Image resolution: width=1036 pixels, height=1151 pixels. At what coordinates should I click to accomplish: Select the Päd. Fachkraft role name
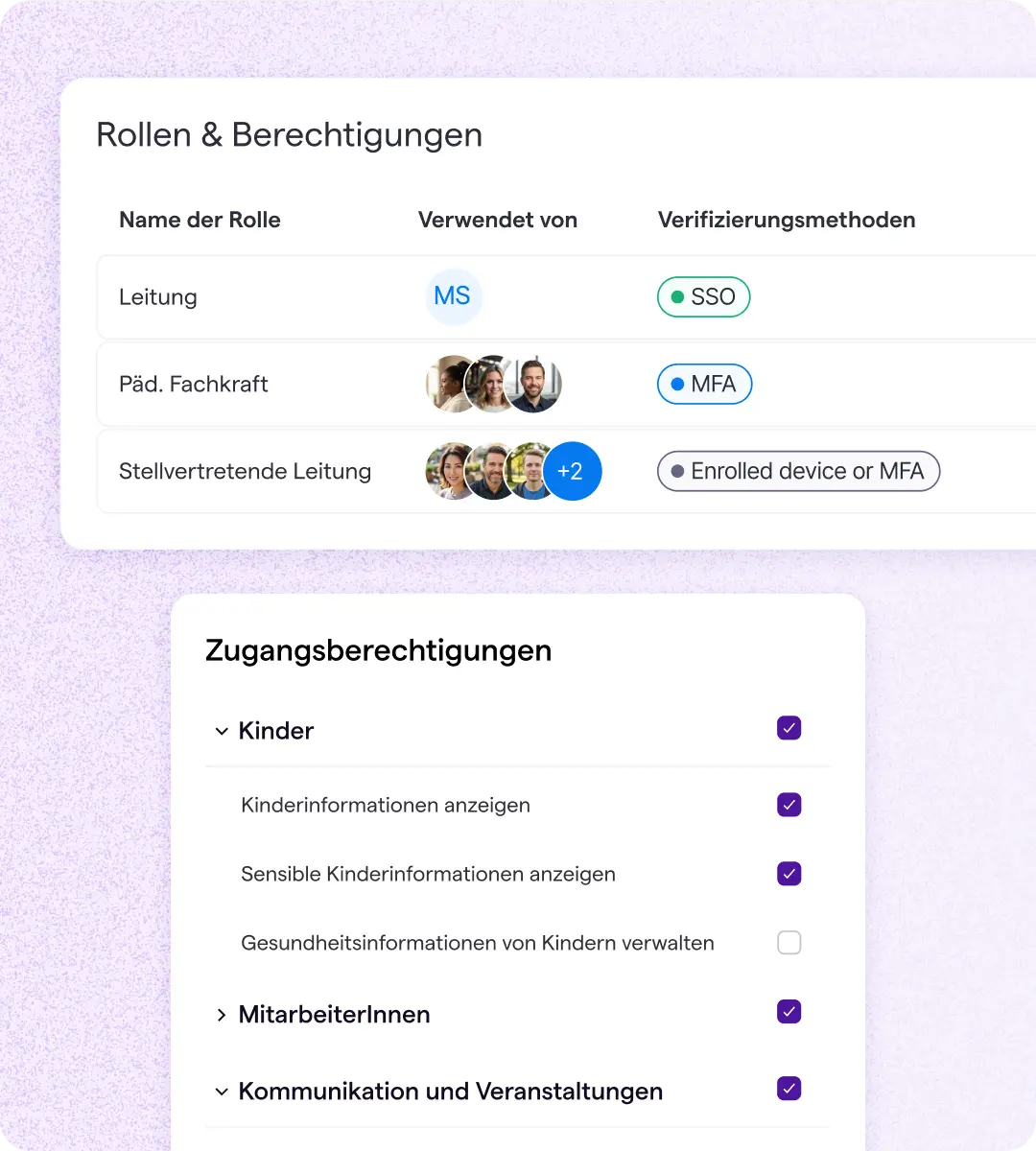[x=194, y=384]
